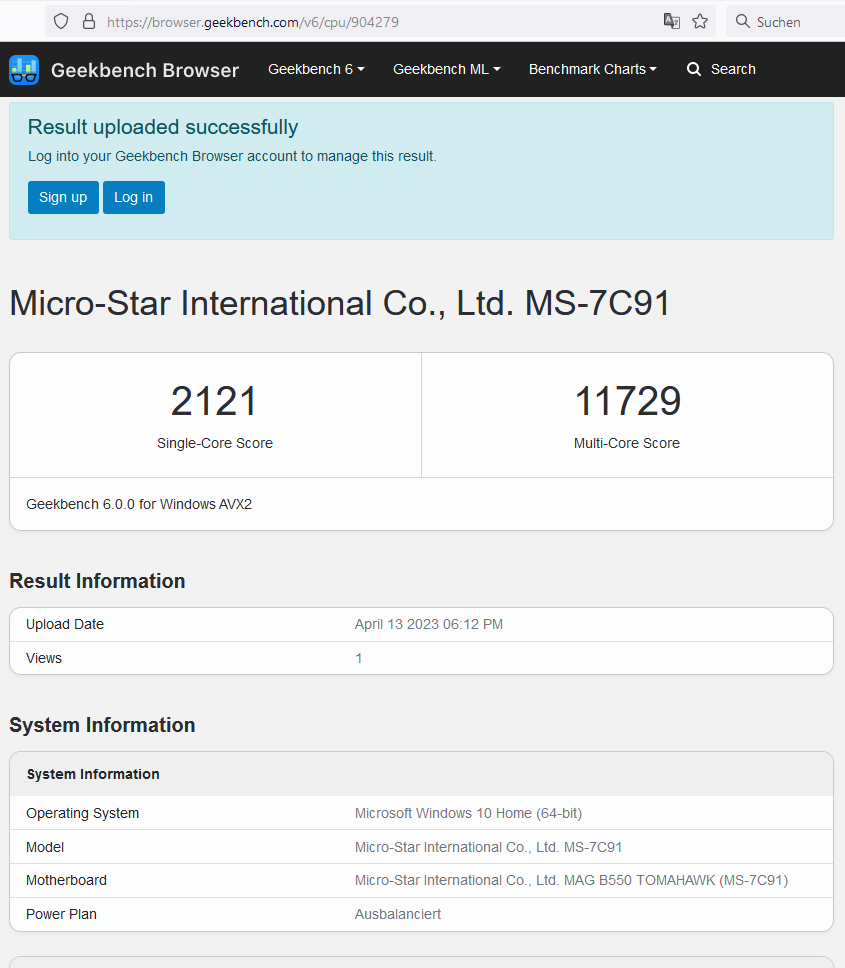Click the upload date 'April 13 2023 06:12 PM'

point(428,624)
